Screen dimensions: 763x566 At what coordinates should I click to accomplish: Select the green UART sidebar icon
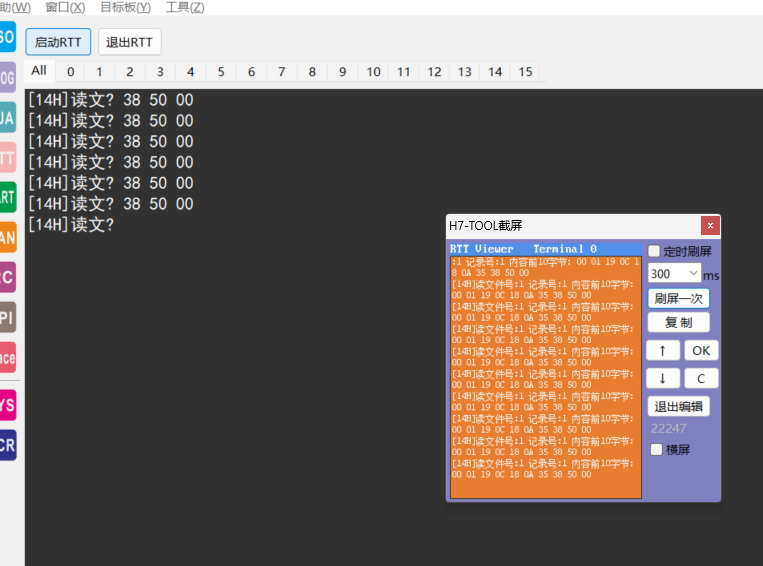tap(7, 196)
